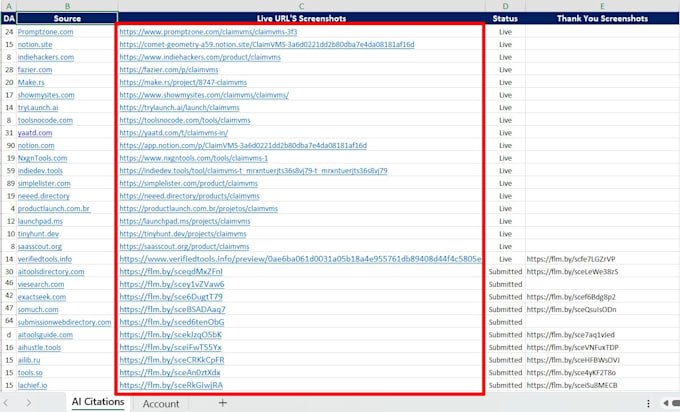The width and height of the screenshot is (680, 412).
Task: Open the NxgnTools.com source link
Action: click(x=42, y=158)
